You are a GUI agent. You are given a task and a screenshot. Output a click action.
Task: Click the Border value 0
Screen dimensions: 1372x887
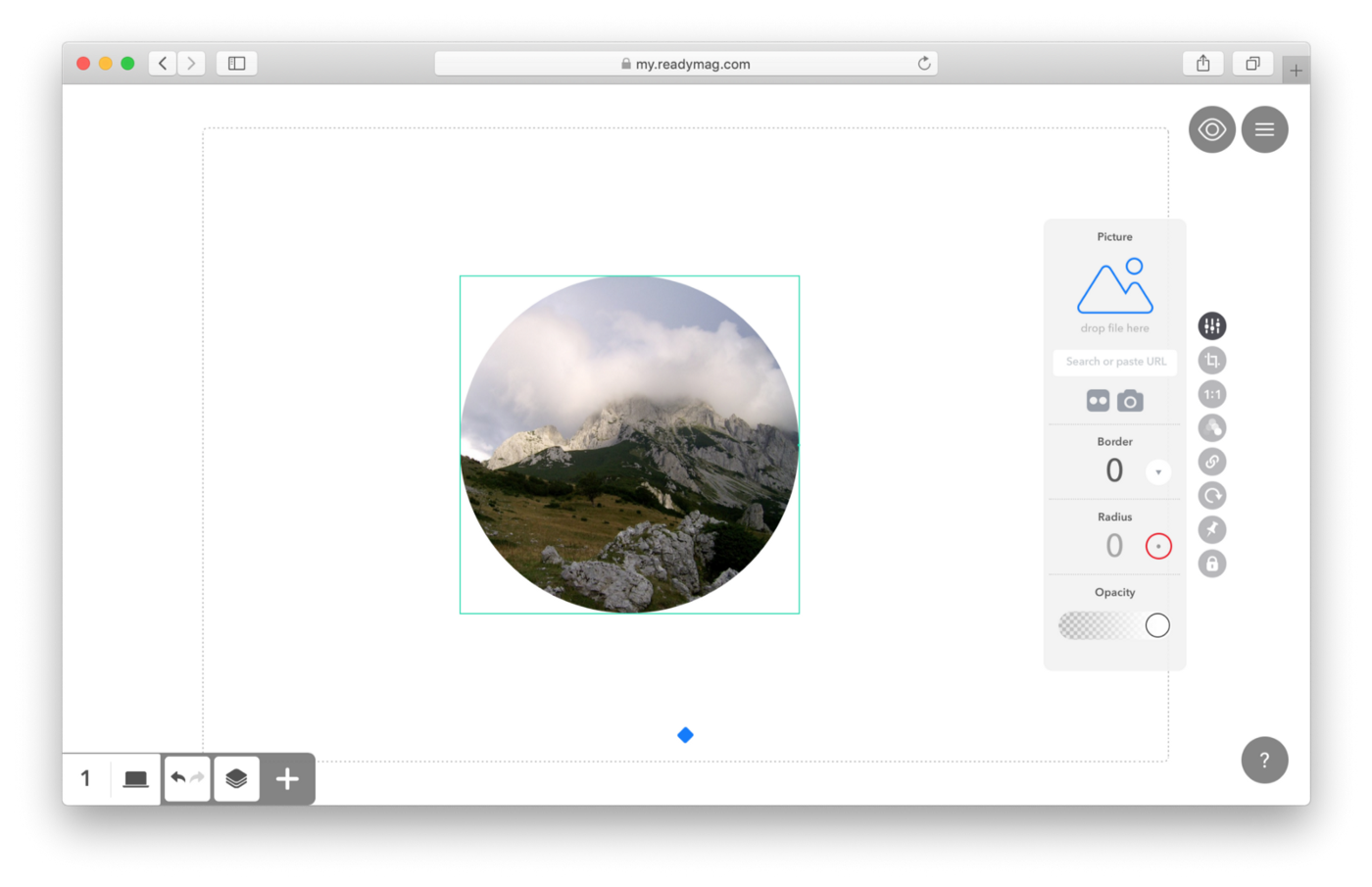click(x=1114, y=470)
